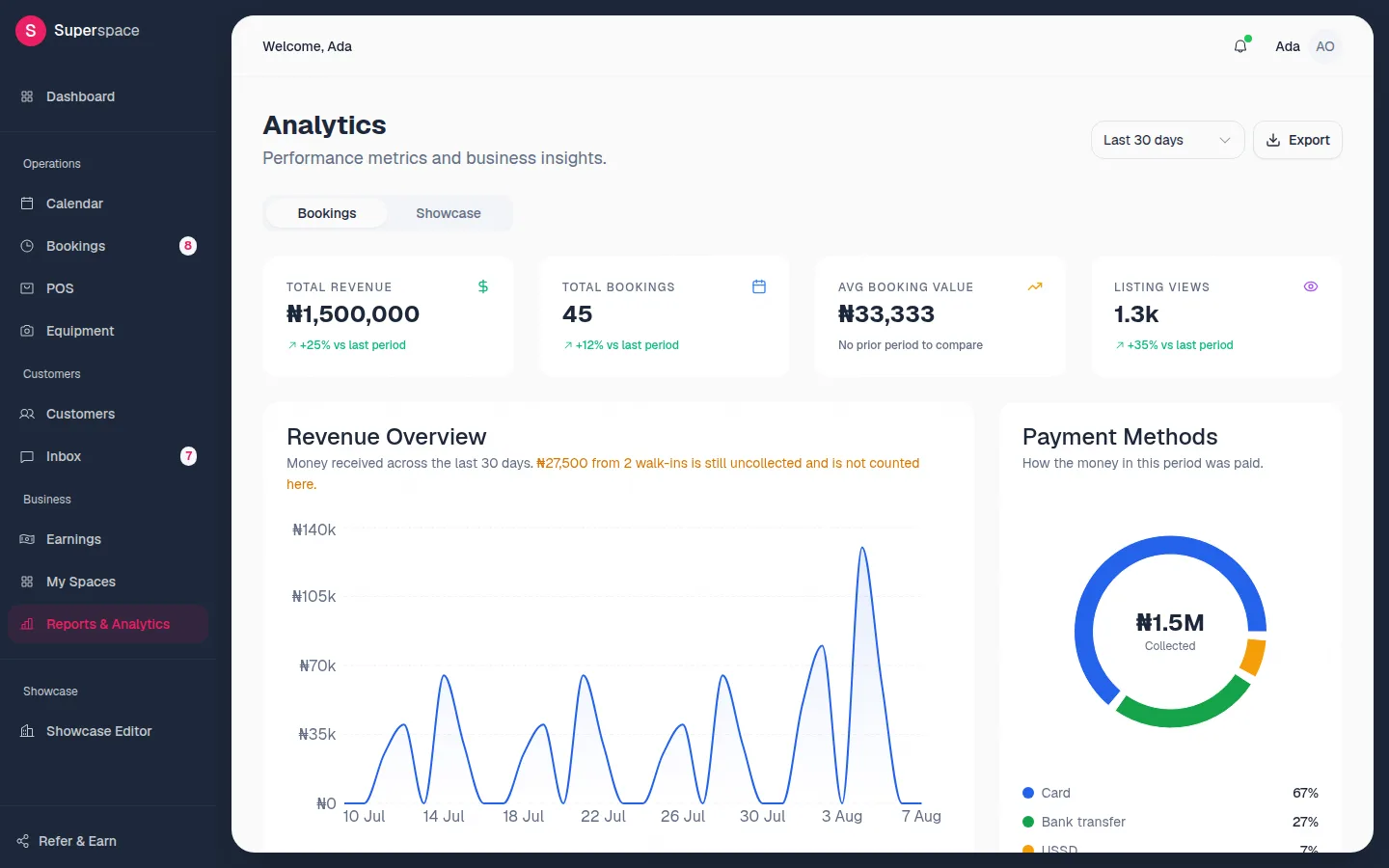The height and width of the screenshot is (868, 1389).
Task: Click the Calendar icon in sidebar
Action: [x=27, y=203]
